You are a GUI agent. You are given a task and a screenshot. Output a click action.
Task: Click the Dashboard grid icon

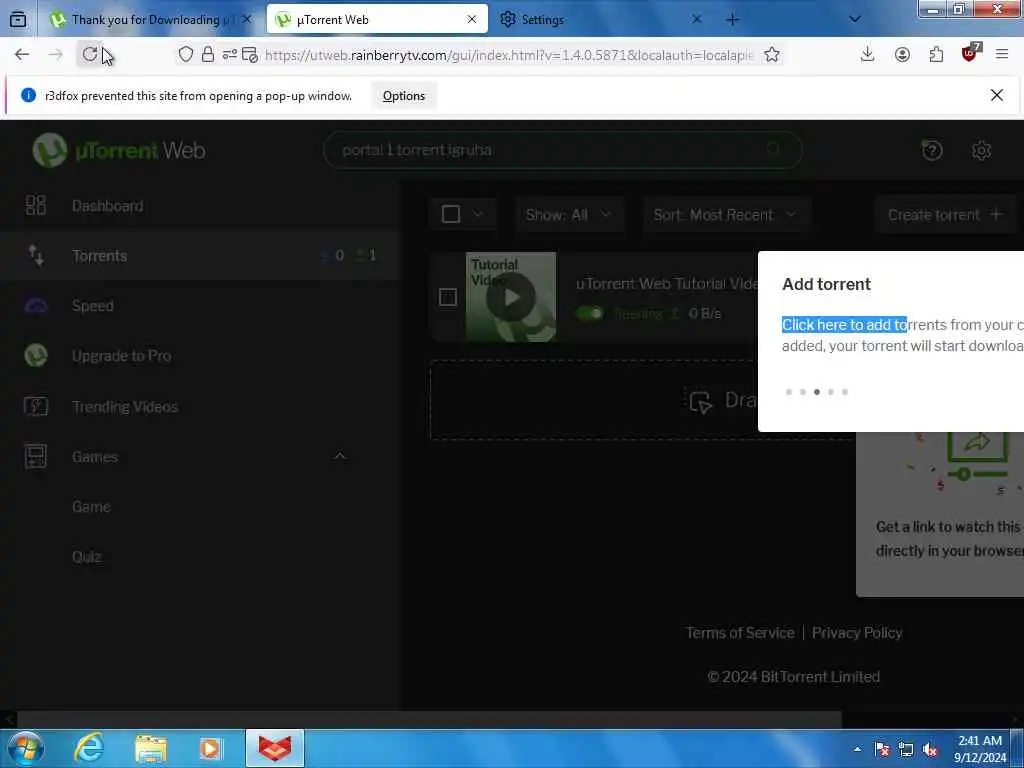tap(36, 206)
